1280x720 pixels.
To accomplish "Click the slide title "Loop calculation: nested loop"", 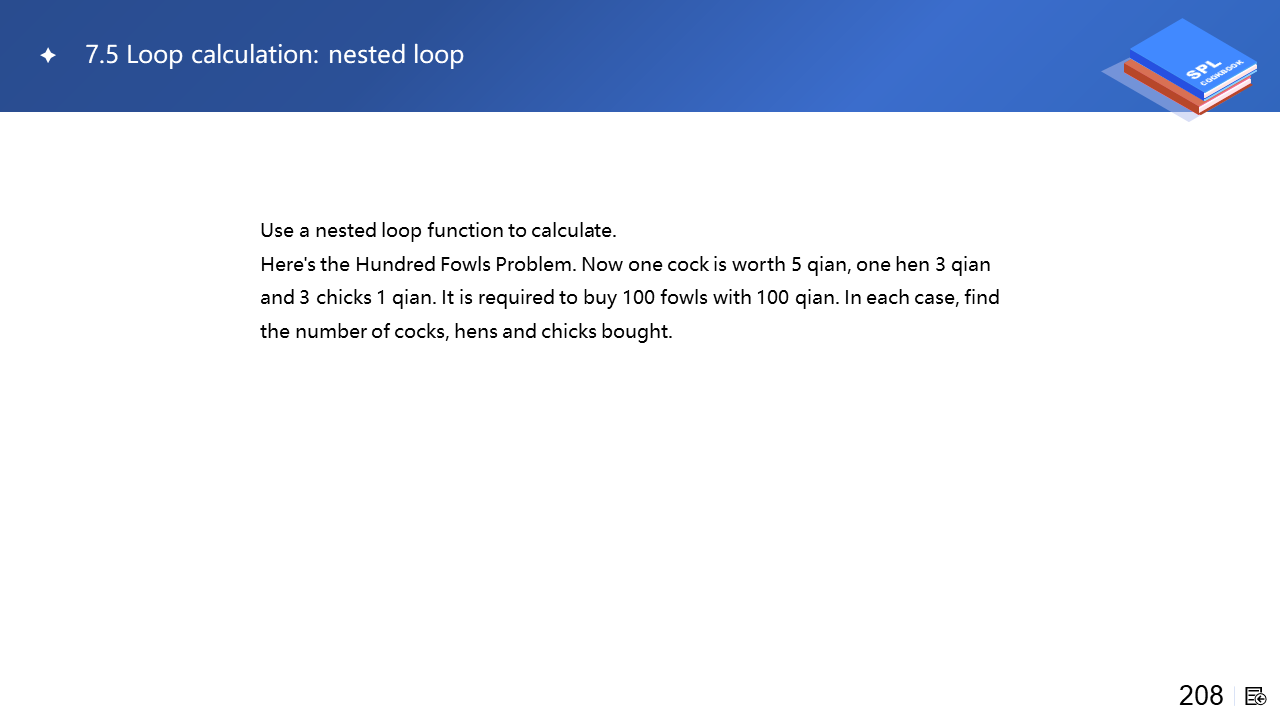I will pos(295,55).
